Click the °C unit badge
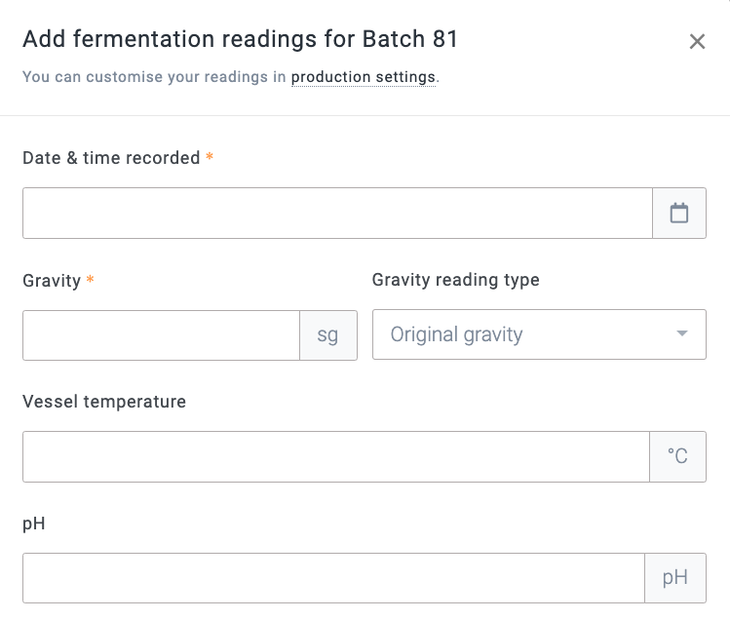The width and height of the screenshot is (730, 625). click(x=678, y=457)
